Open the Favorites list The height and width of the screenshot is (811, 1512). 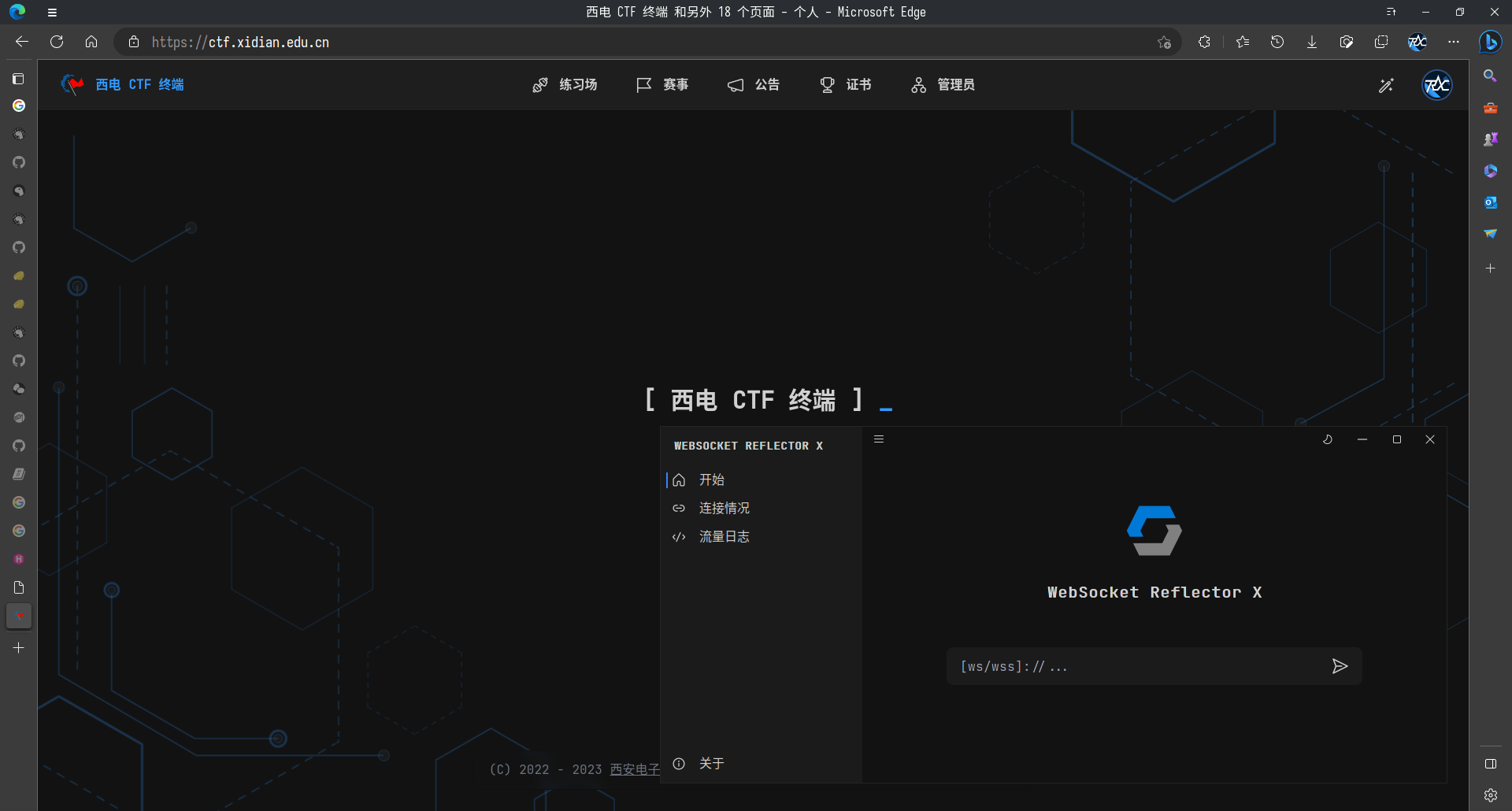1243,42
